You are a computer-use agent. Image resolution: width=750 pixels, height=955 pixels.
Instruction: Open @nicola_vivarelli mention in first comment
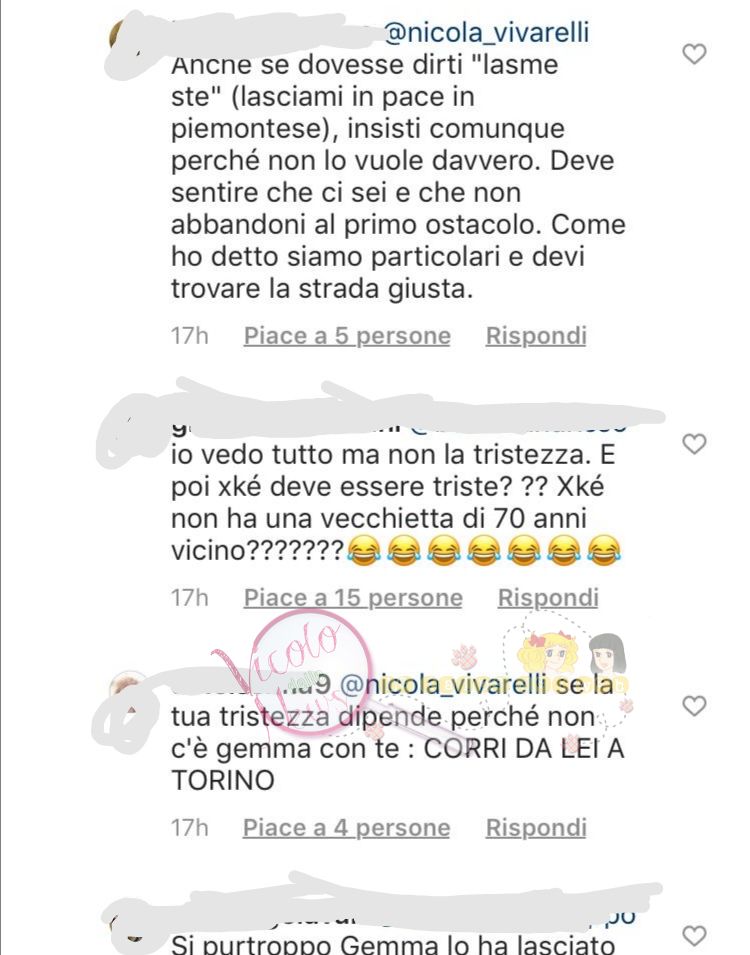tap(487, 32)
